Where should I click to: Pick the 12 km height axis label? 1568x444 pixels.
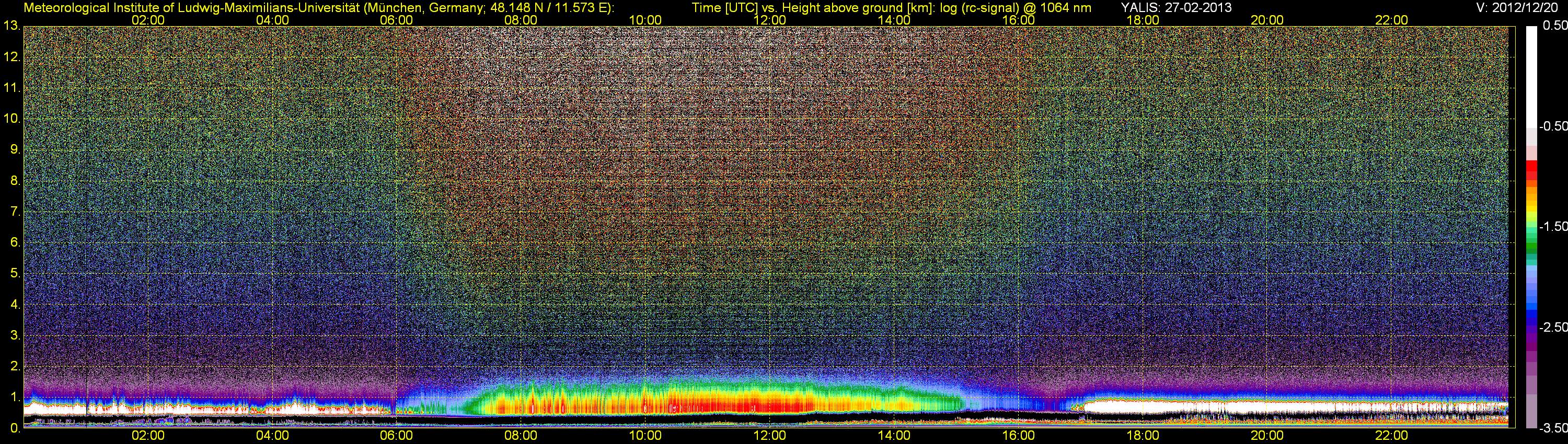click(11, 57)
